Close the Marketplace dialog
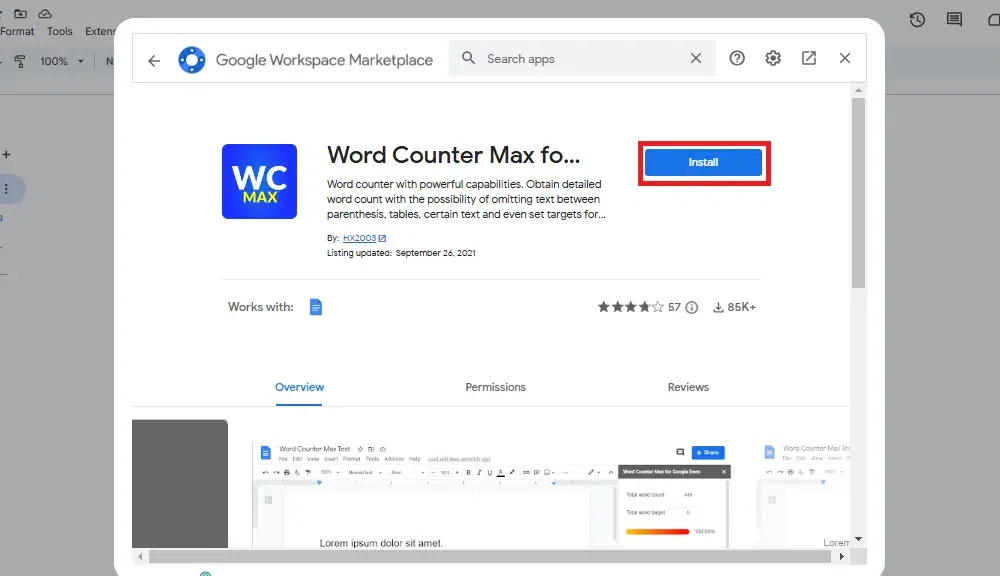This screenshot has width=1000, height=576. [x=845, y=58]
